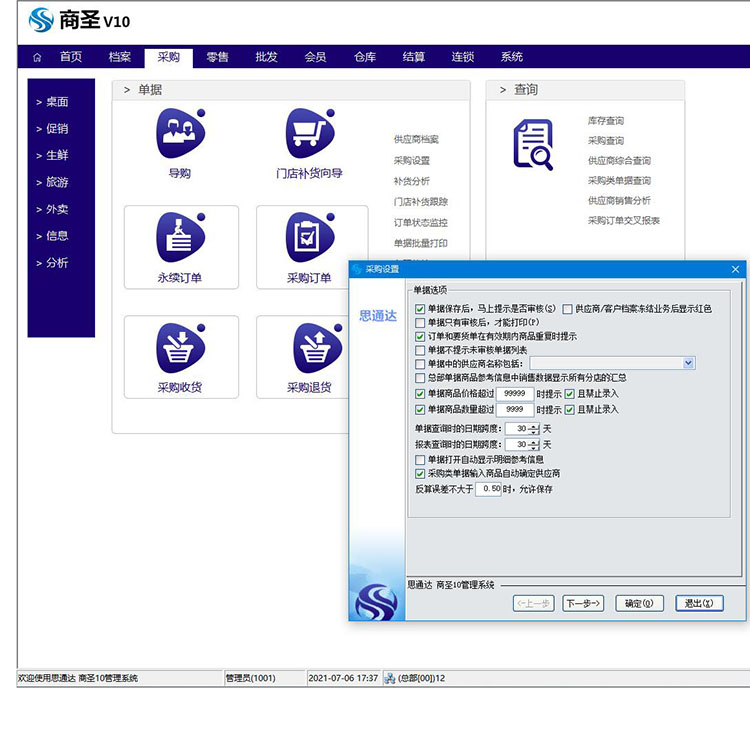Switch to the 会员 tab

(x=316, y=57)
